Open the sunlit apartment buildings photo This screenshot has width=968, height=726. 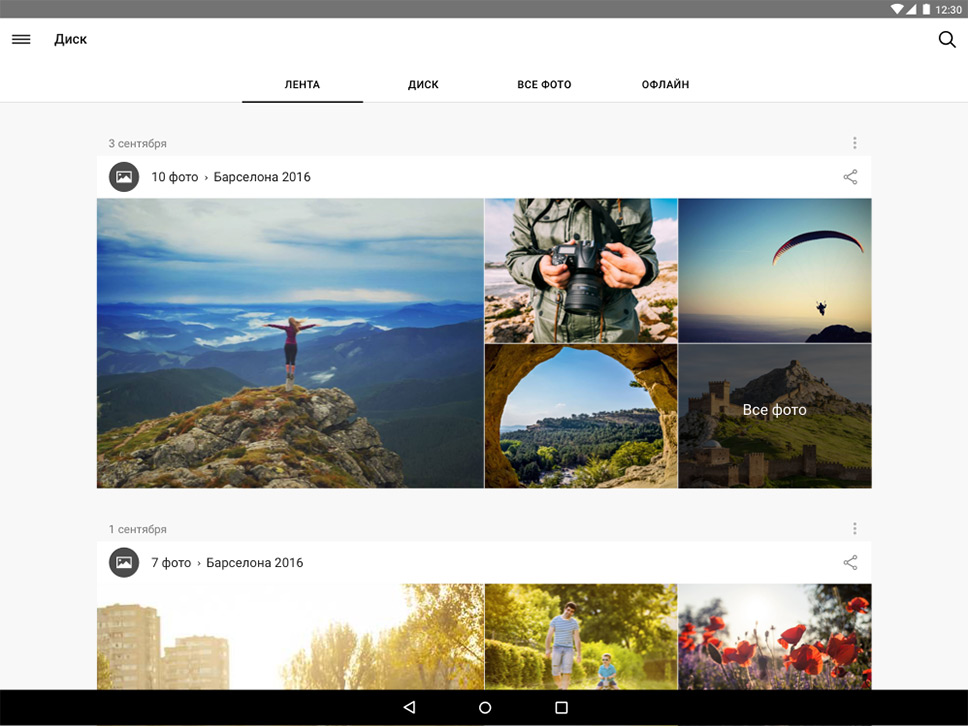coord(290,636)
